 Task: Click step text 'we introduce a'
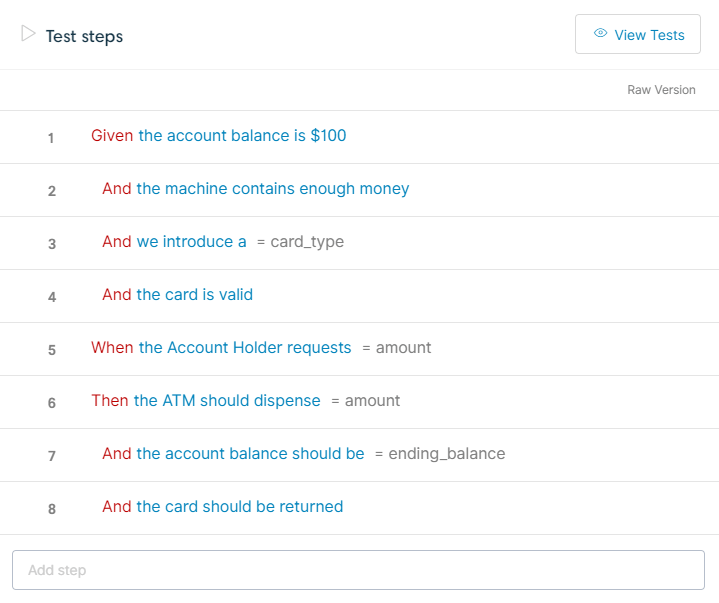pyautogui.click(x=191, y=241)
